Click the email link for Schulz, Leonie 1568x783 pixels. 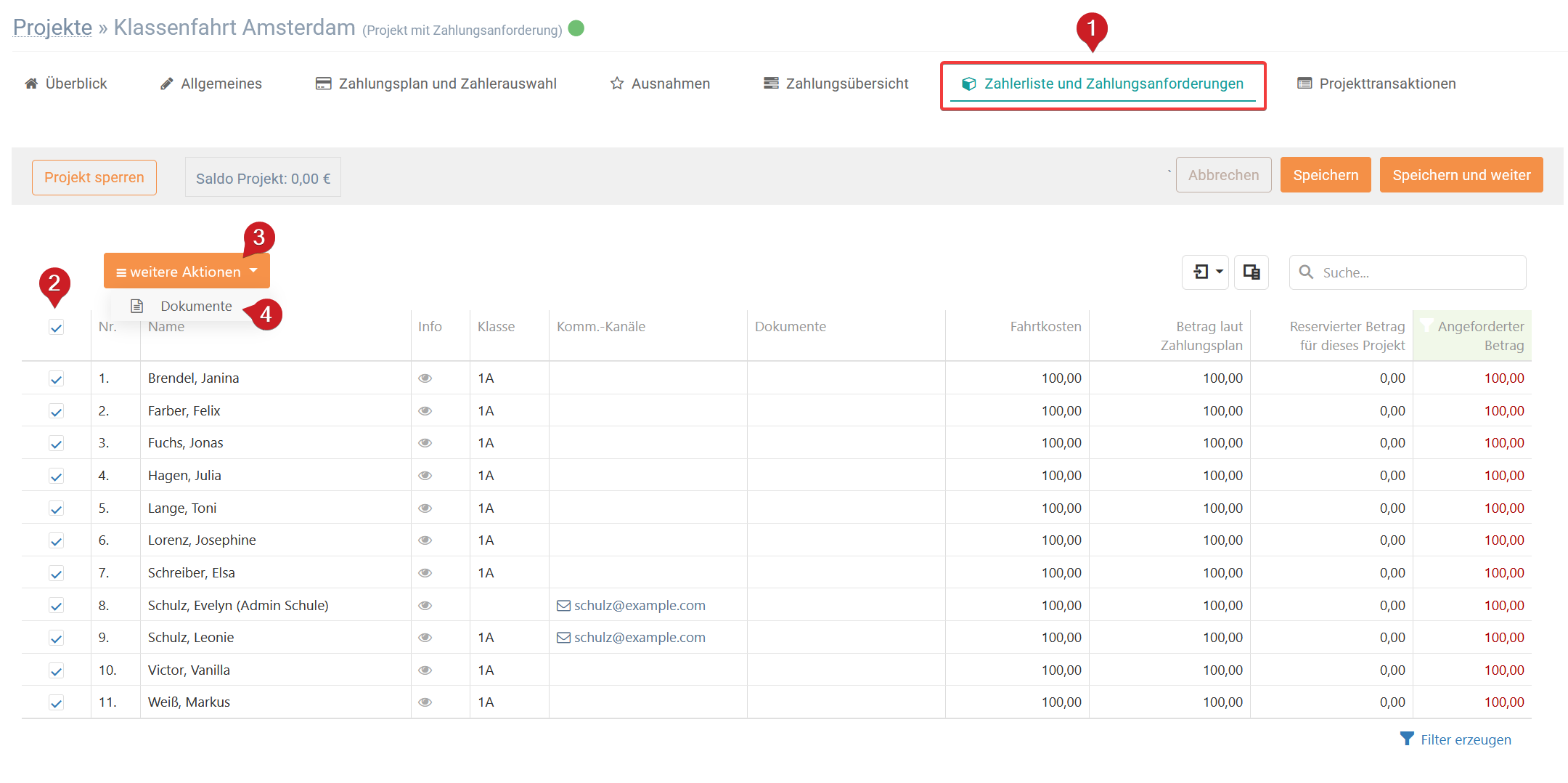tap(632, 638)
